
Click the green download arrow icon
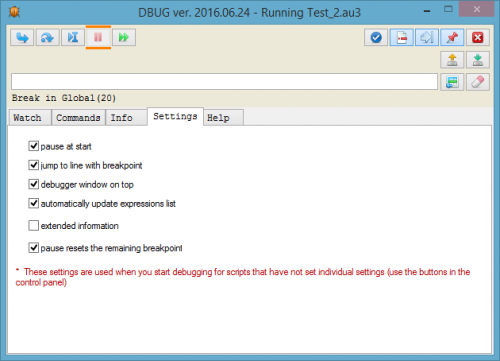(x=478, y=60)
